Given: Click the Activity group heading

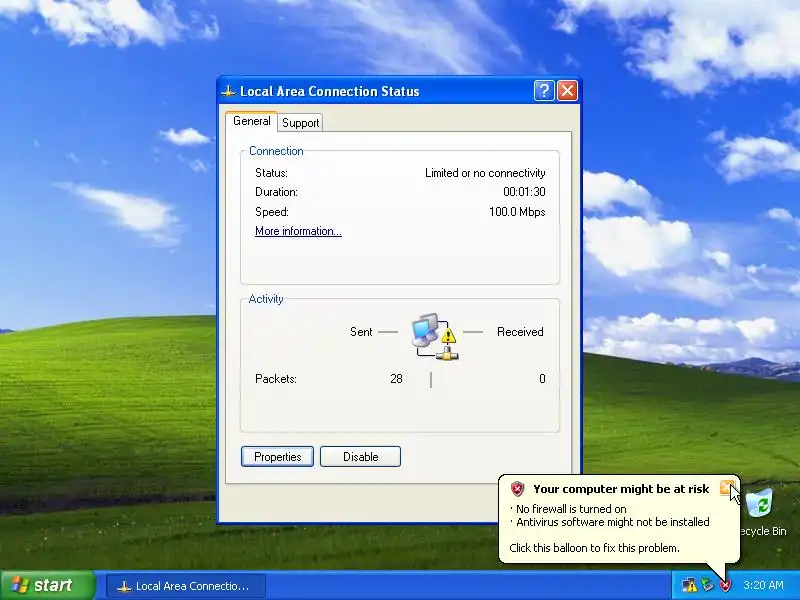Looking at the screenshot, I should click(266, 299).
